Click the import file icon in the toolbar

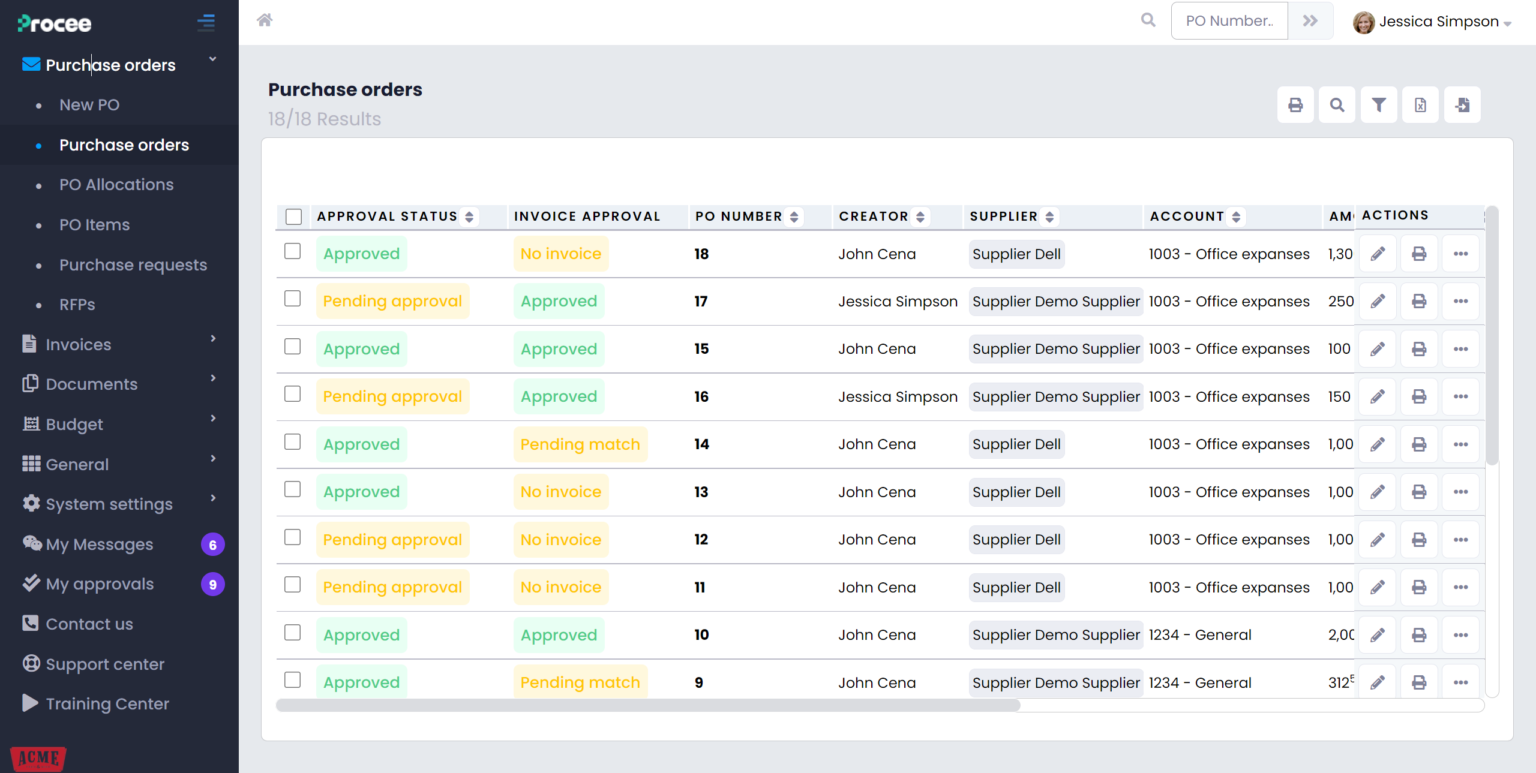[1462, 105]
